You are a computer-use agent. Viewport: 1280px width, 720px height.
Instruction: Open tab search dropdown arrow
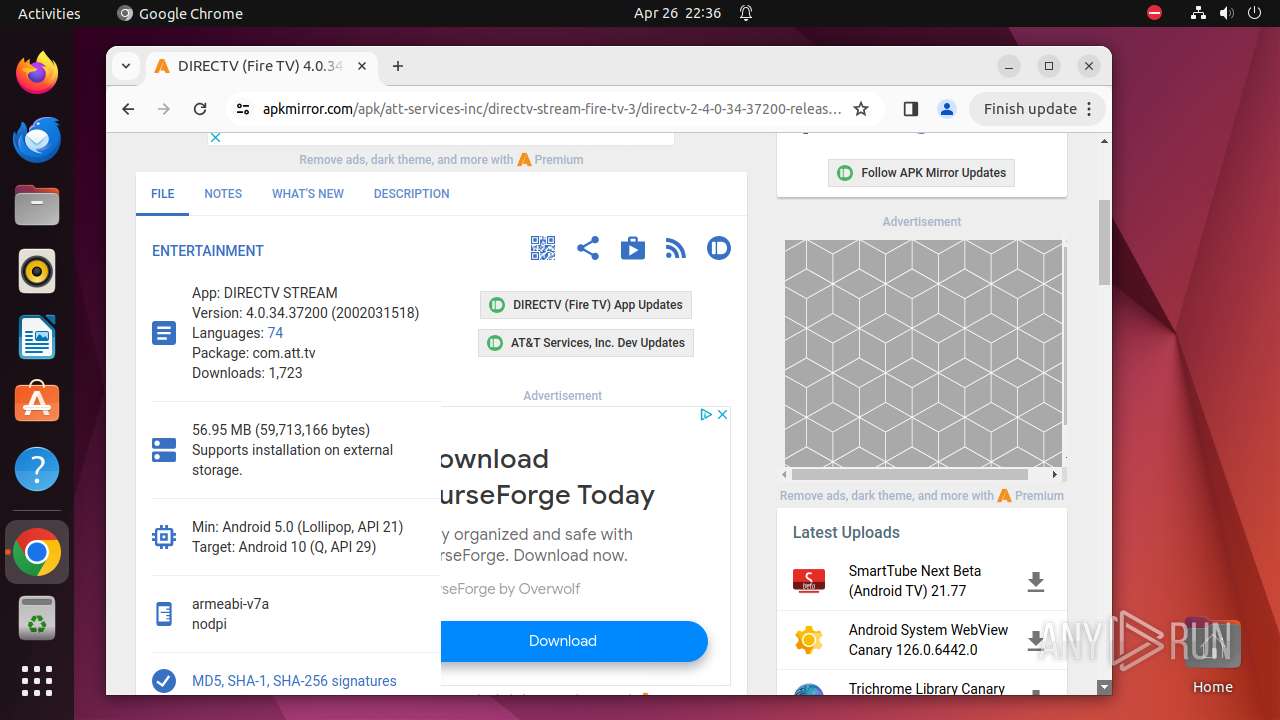coord(125,66)
